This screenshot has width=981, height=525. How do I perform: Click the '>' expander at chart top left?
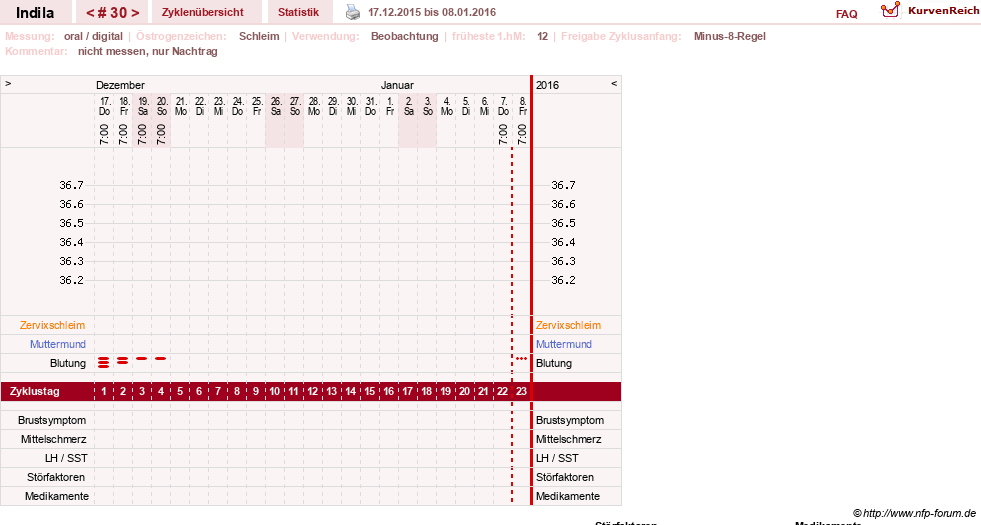click(x=8, y=83)
